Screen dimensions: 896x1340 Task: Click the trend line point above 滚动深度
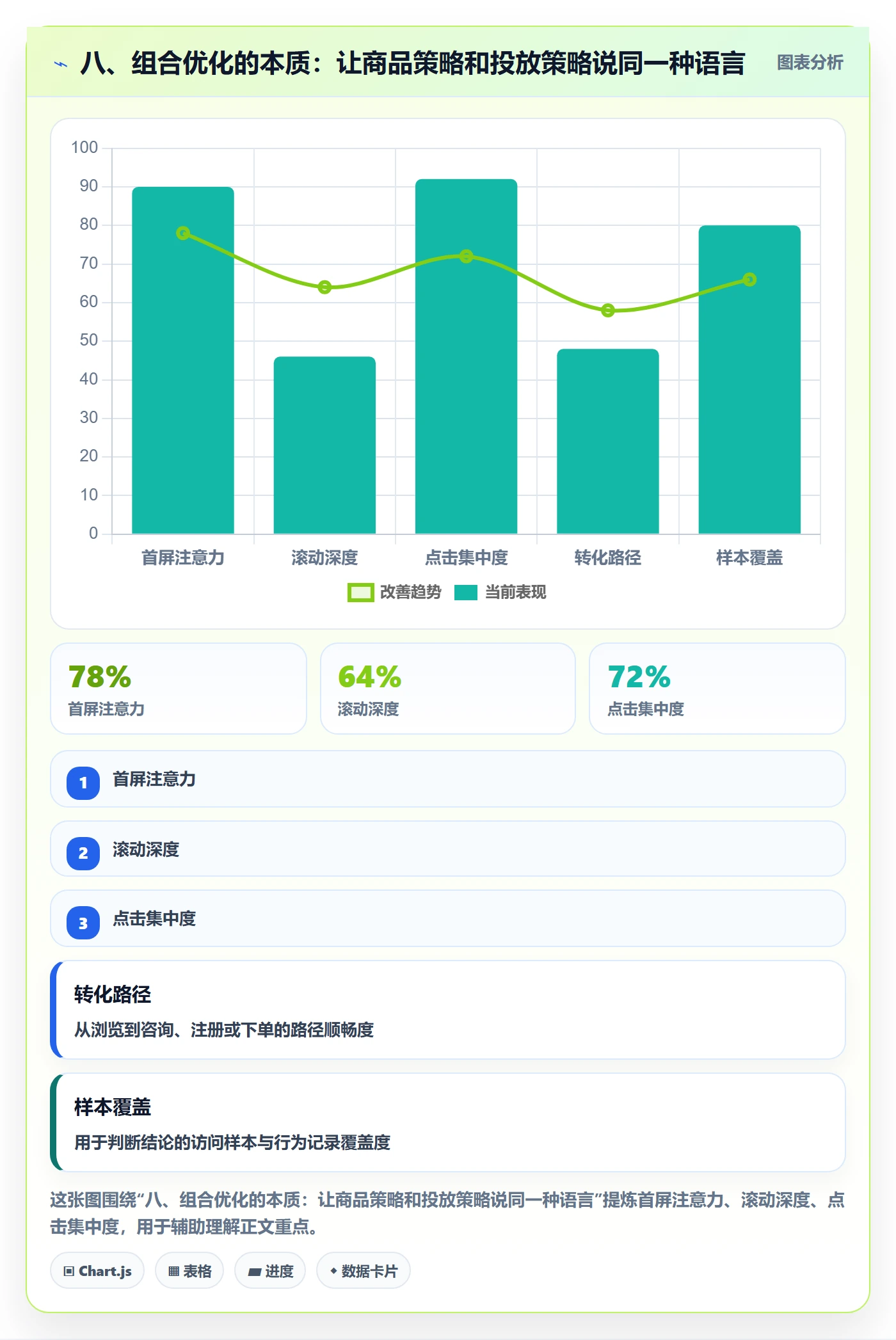tap(324, 287)
